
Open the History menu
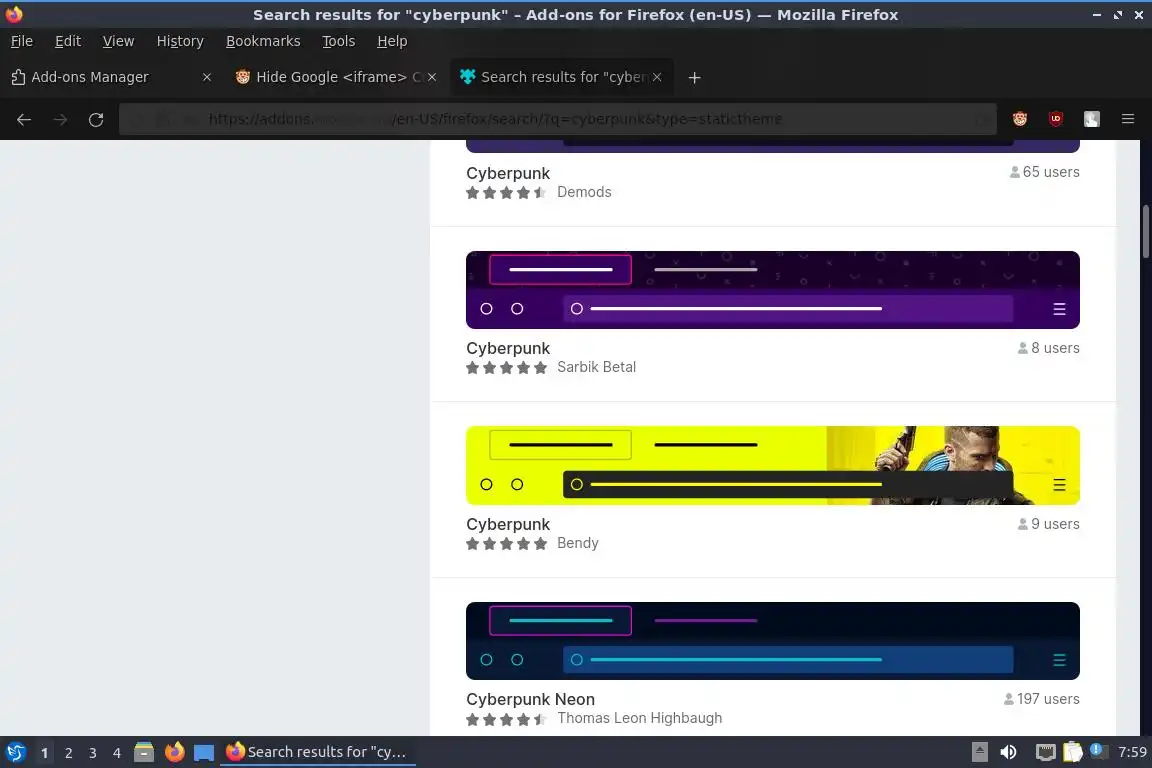click(x=180, y=41)
